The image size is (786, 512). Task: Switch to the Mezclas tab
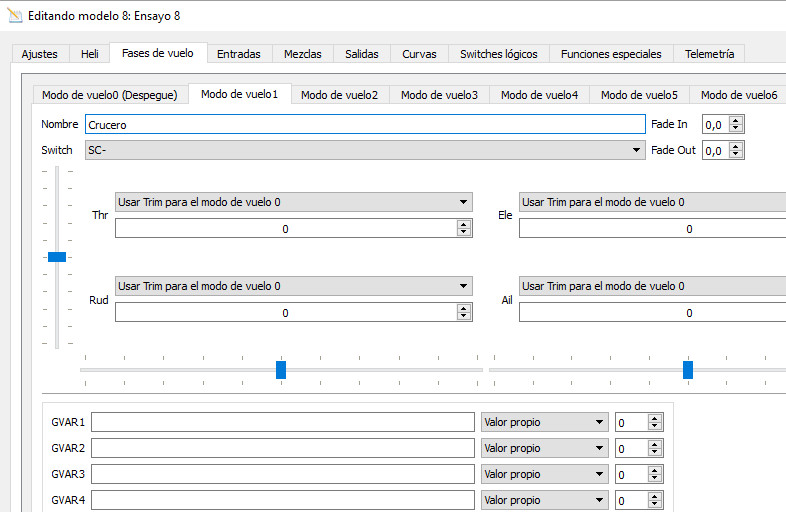[302, 54]
